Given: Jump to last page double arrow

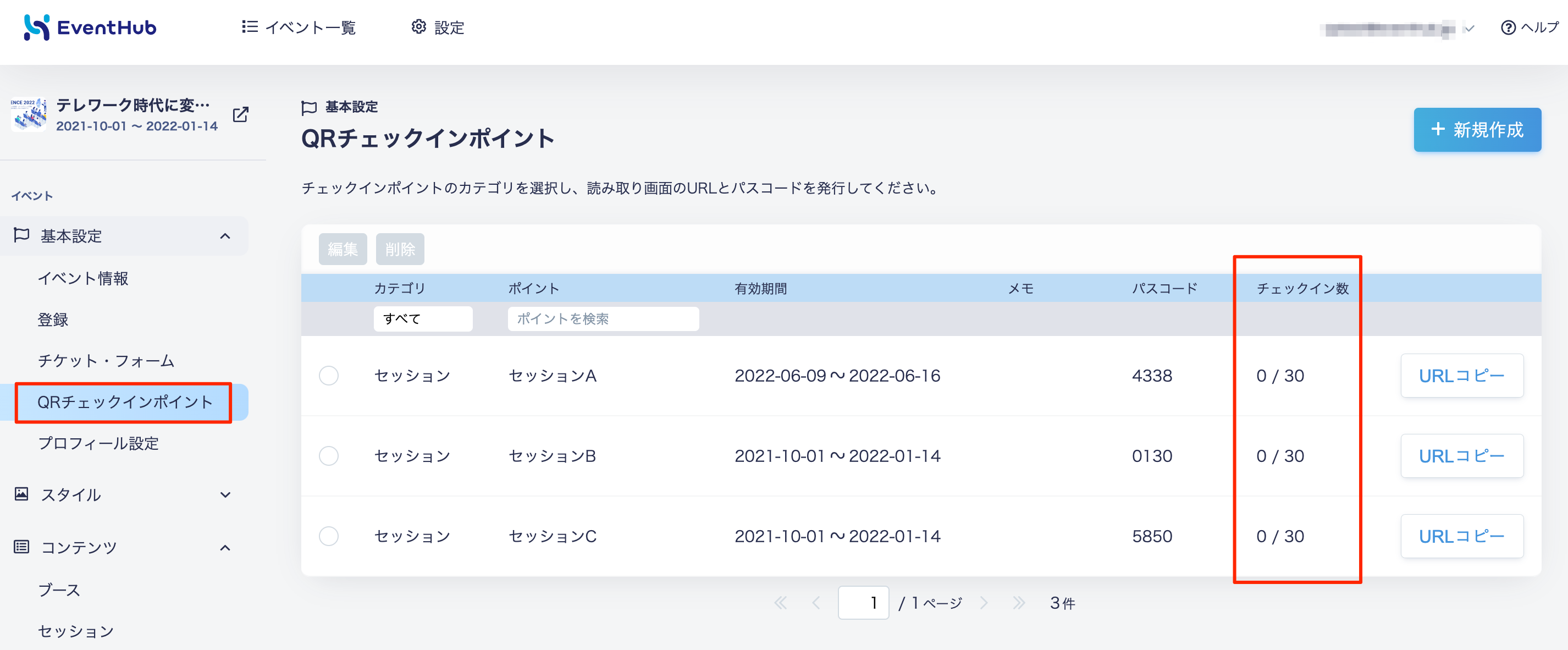Looking at the screenshot, I should click(x=1019, y=603).
